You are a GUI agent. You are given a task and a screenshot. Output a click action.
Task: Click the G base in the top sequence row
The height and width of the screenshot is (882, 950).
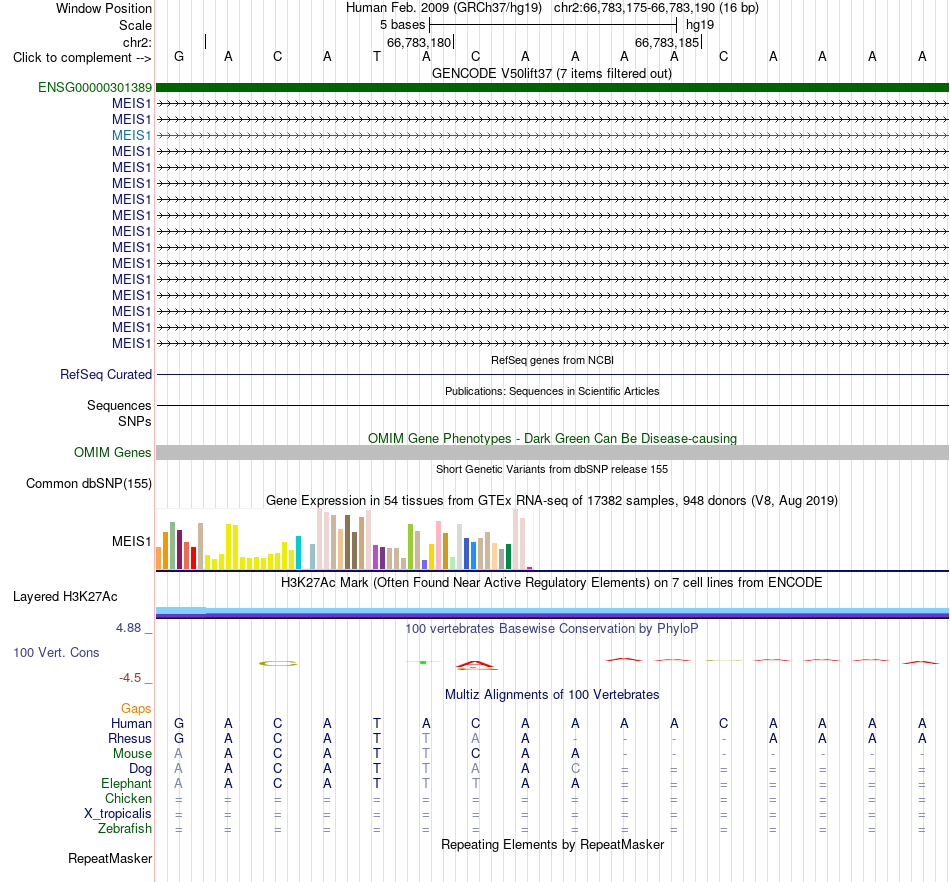point(179,56)
